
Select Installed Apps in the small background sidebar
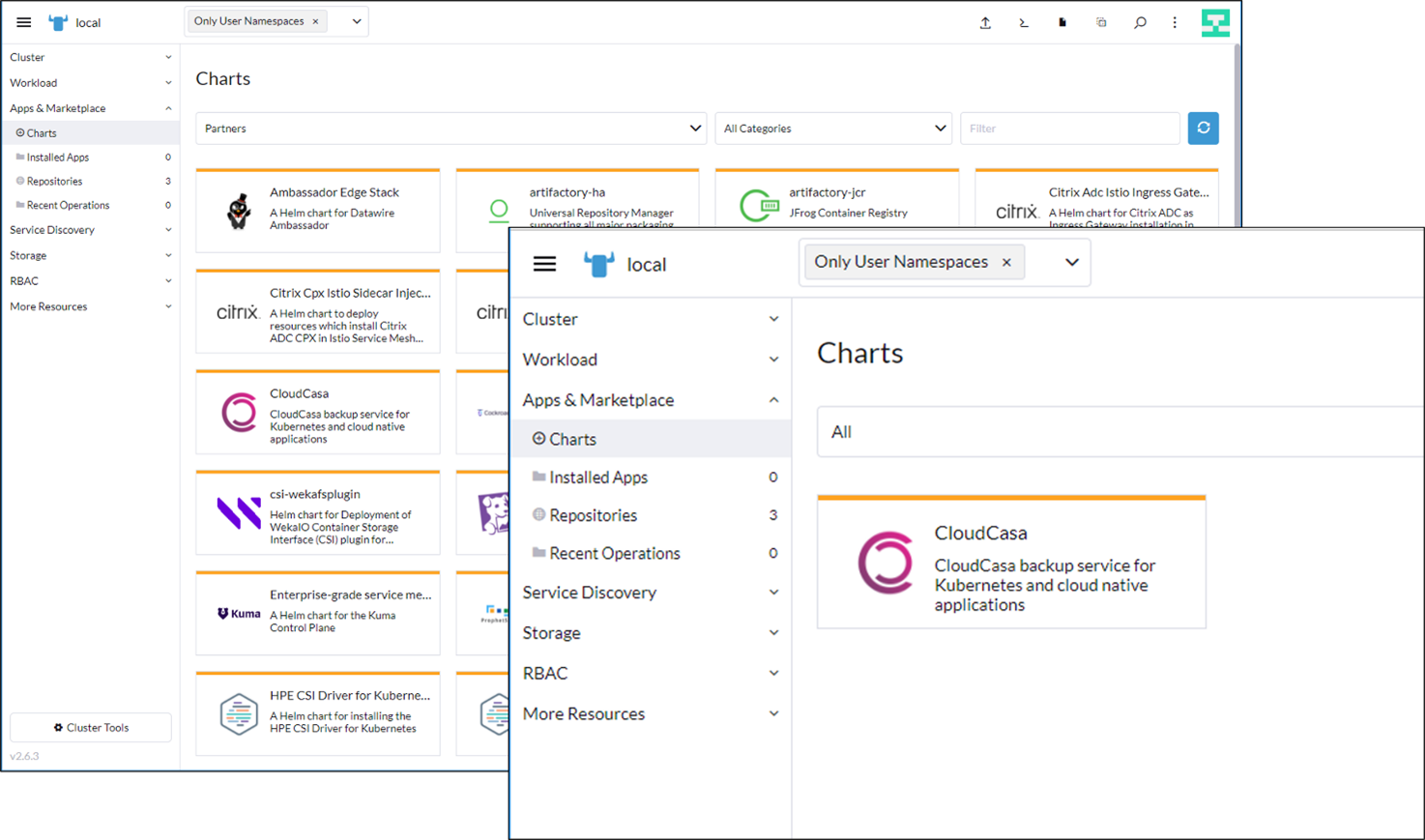(58, 157)
